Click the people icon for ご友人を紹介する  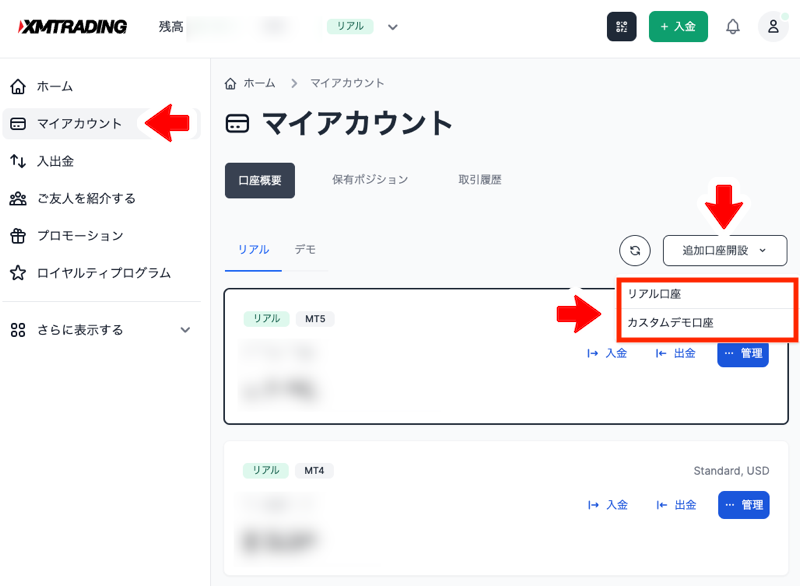[18, 198]
